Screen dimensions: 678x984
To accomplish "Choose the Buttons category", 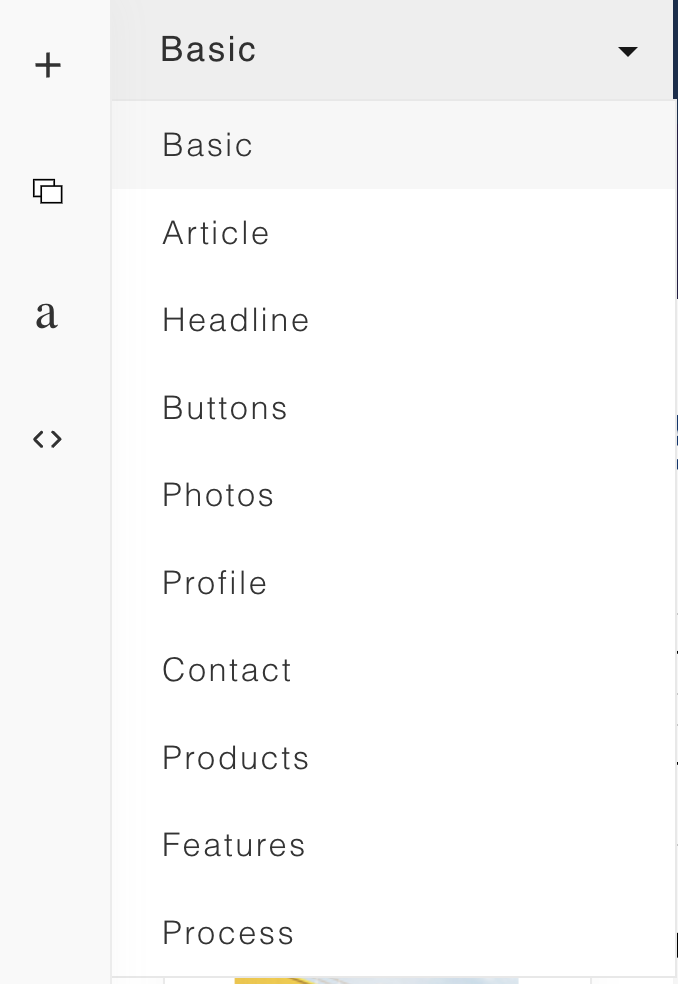I will (225, 408).
